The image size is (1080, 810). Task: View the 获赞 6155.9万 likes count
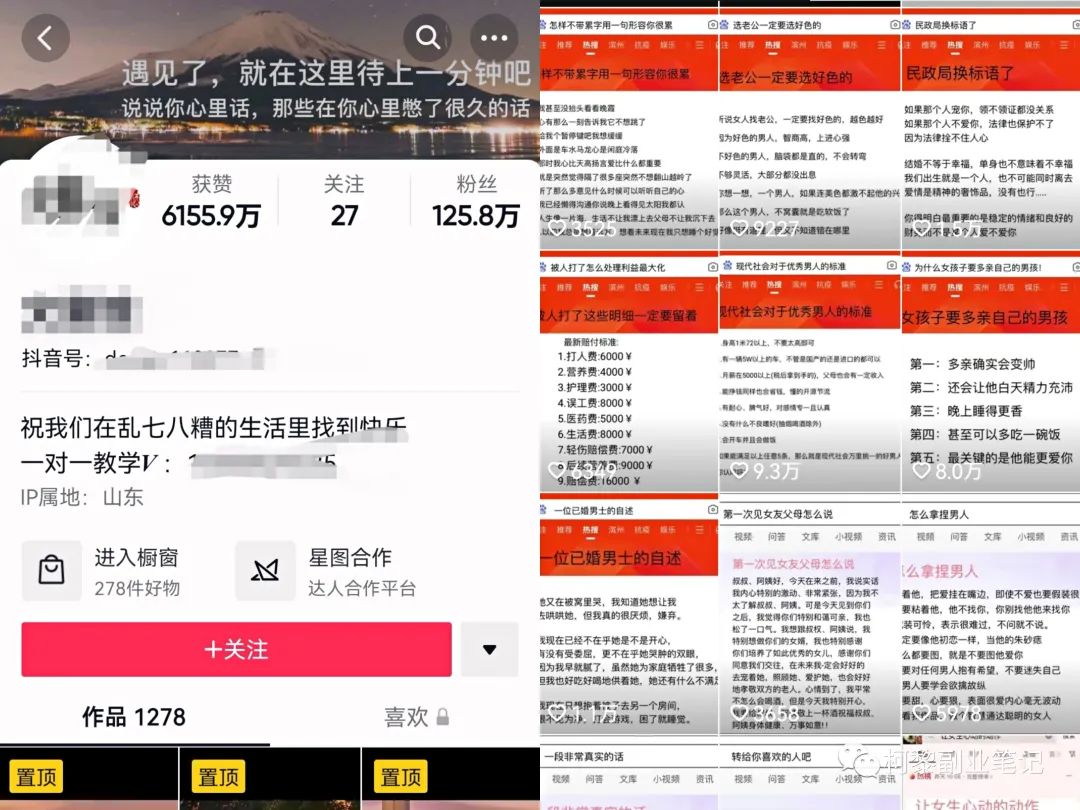(x=211, y=201)
